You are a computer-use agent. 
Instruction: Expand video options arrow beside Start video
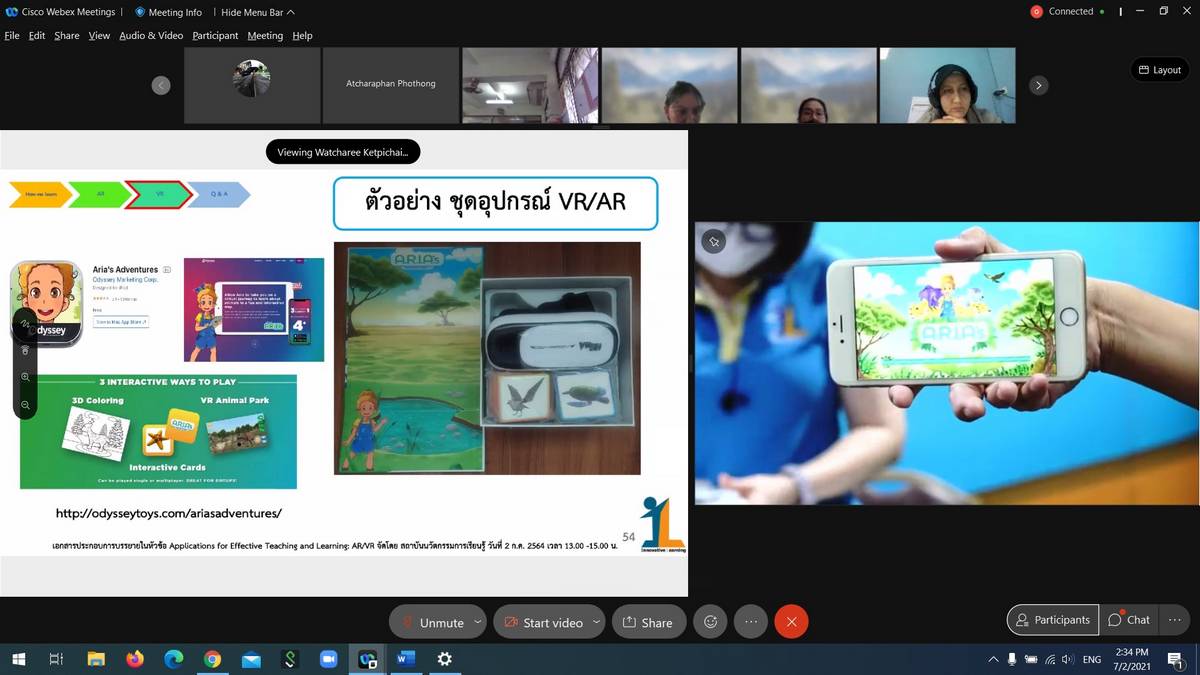(x=596, y=622)
